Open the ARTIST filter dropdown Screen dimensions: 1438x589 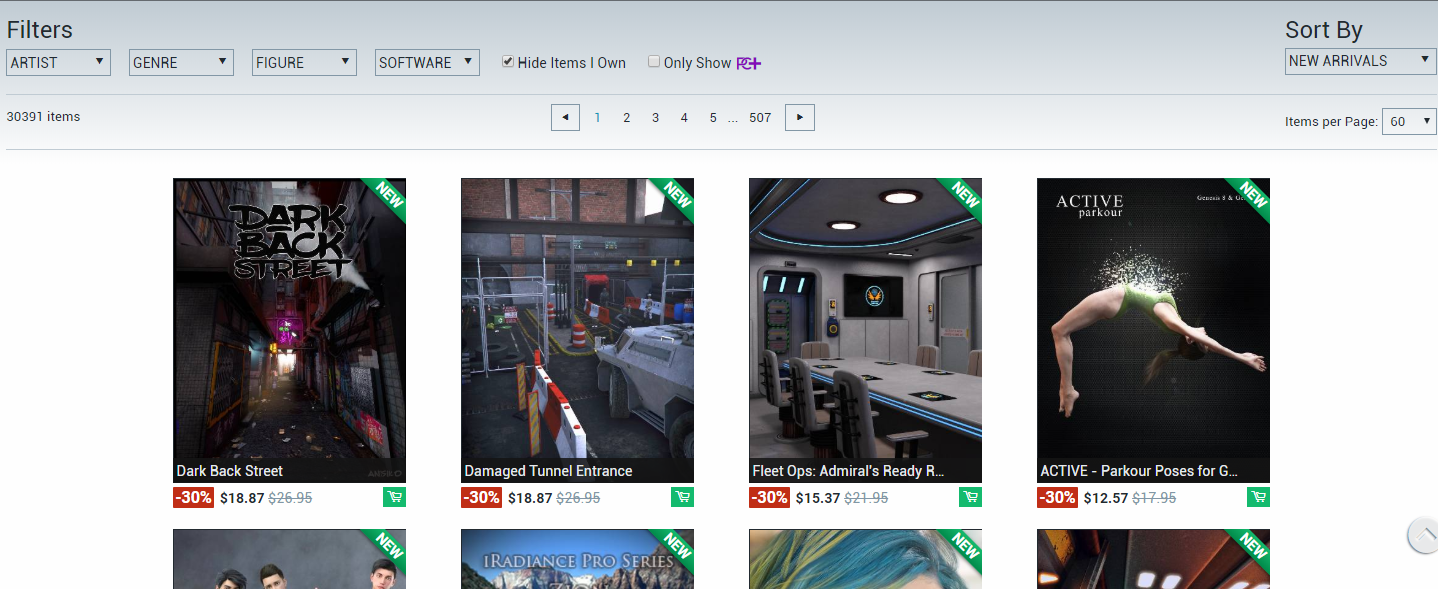[58, 62]
